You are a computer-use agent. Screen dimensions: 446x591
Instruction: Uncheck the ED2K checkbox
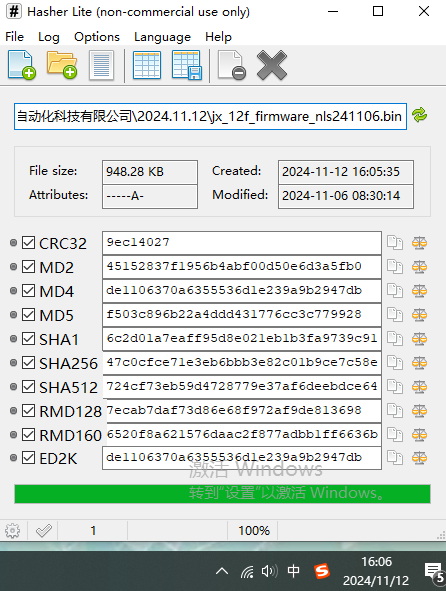tap(28, 458)
